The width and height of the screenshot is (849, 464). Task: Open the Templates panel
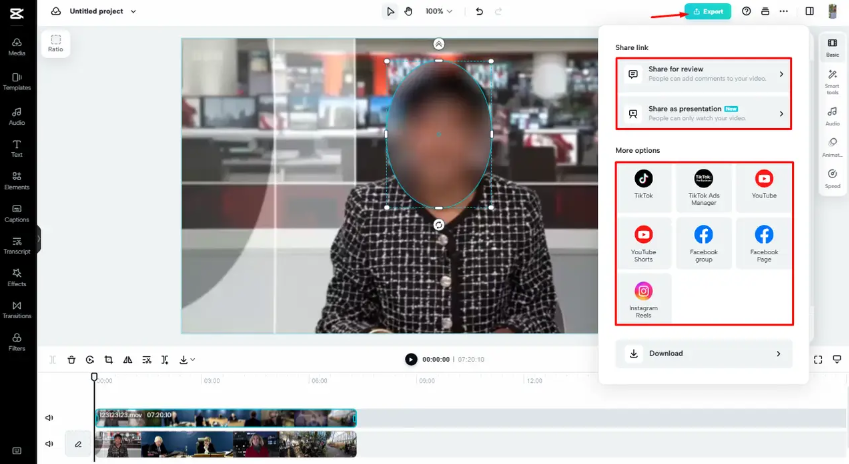(17, 81)
